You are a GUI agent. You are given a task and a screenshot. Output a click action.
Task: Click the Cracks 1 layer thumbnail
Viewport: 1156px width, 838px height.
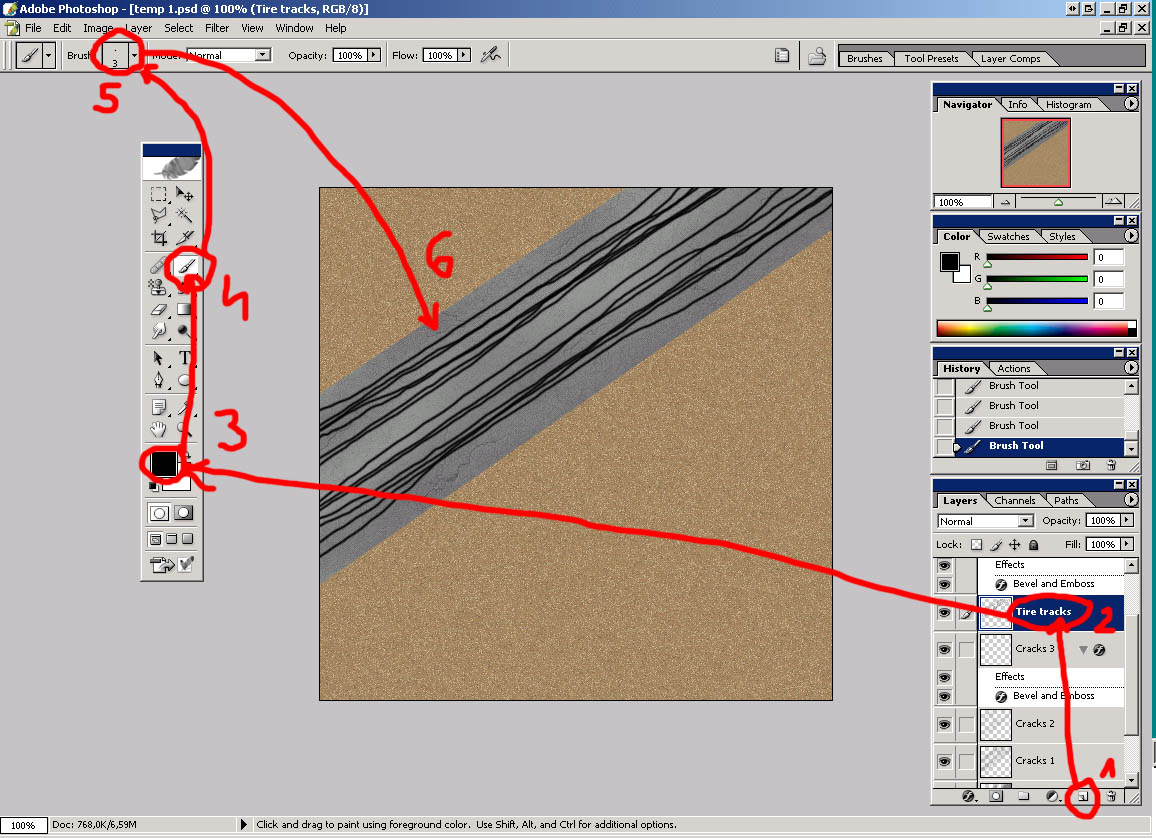[x=995, y=761]
